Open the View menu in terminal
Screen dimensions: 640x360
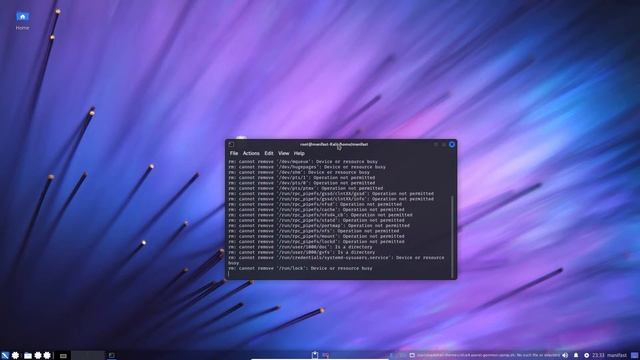coord(284,153)
